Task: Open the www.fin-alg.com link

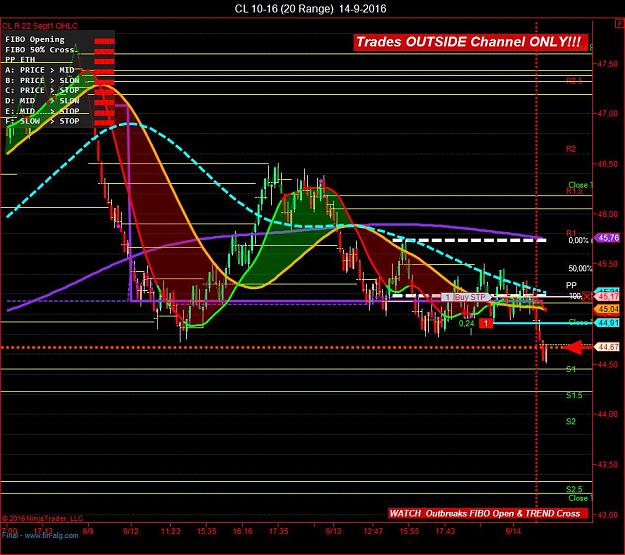Action: (51, 535)
